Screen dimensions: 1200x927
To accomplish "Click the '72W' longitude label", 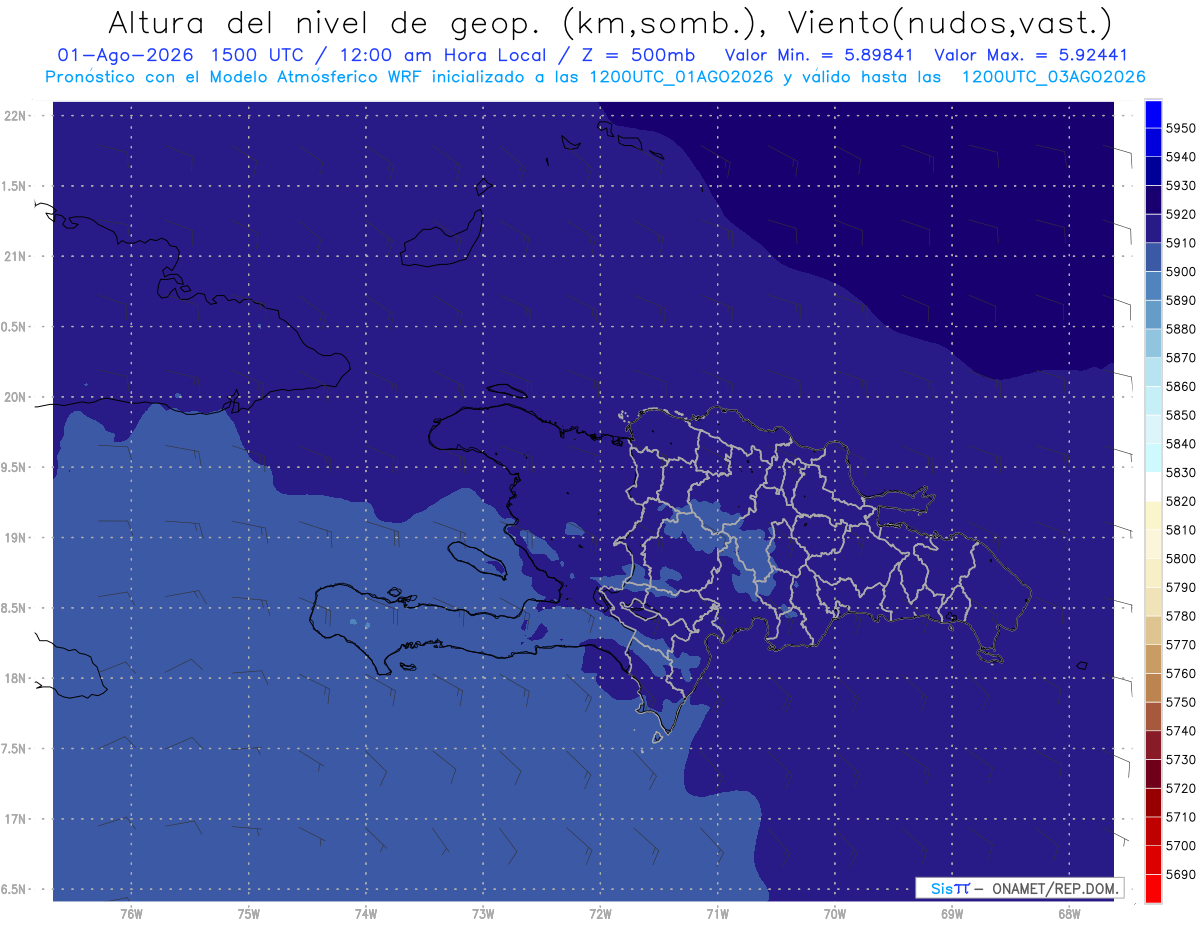I will click(x=600, y=914).
